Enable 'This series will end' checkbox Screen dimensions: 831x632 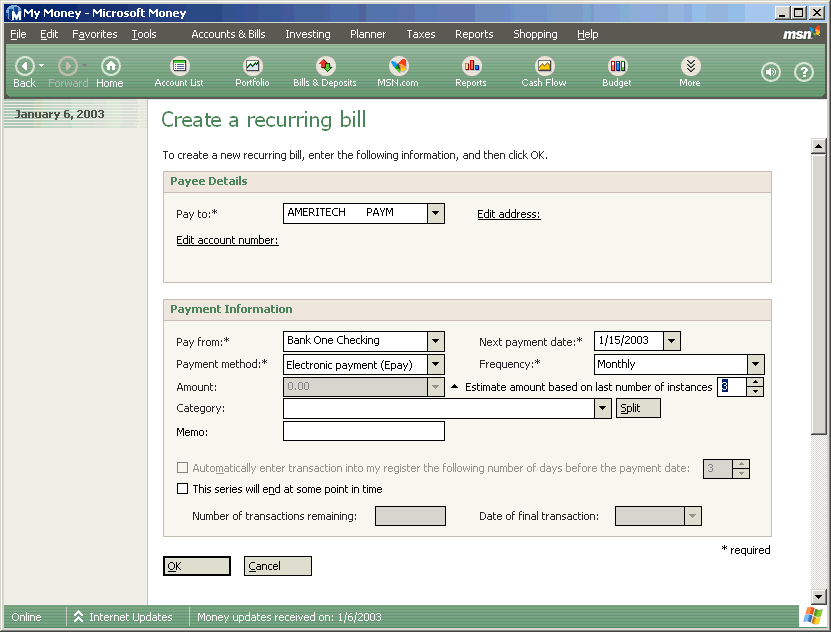(x=182, y=490)
